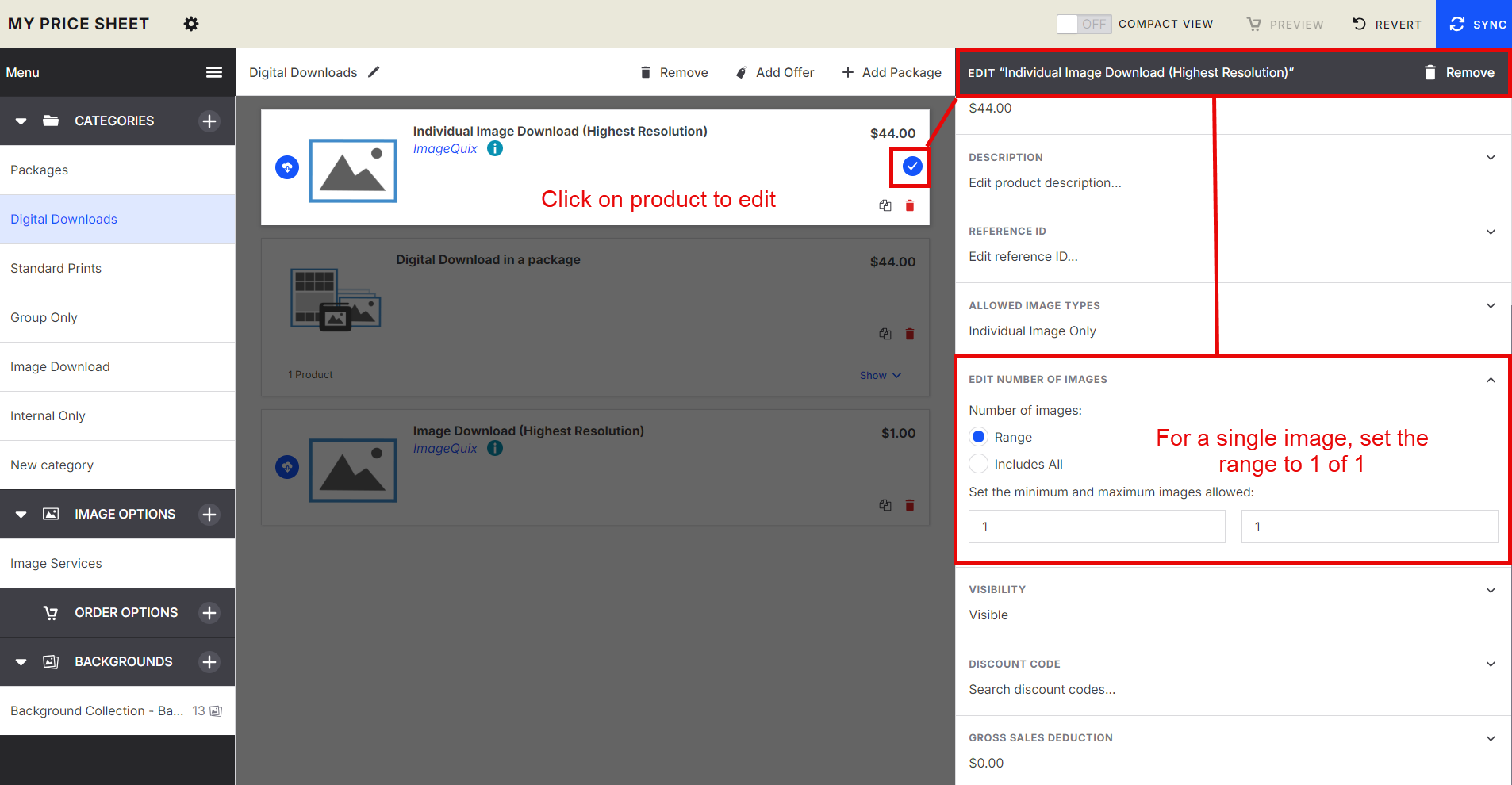Open ImageQuix info icon on Image Download $1.00
The image size is (1512, 785).
[x=495, y=448]
